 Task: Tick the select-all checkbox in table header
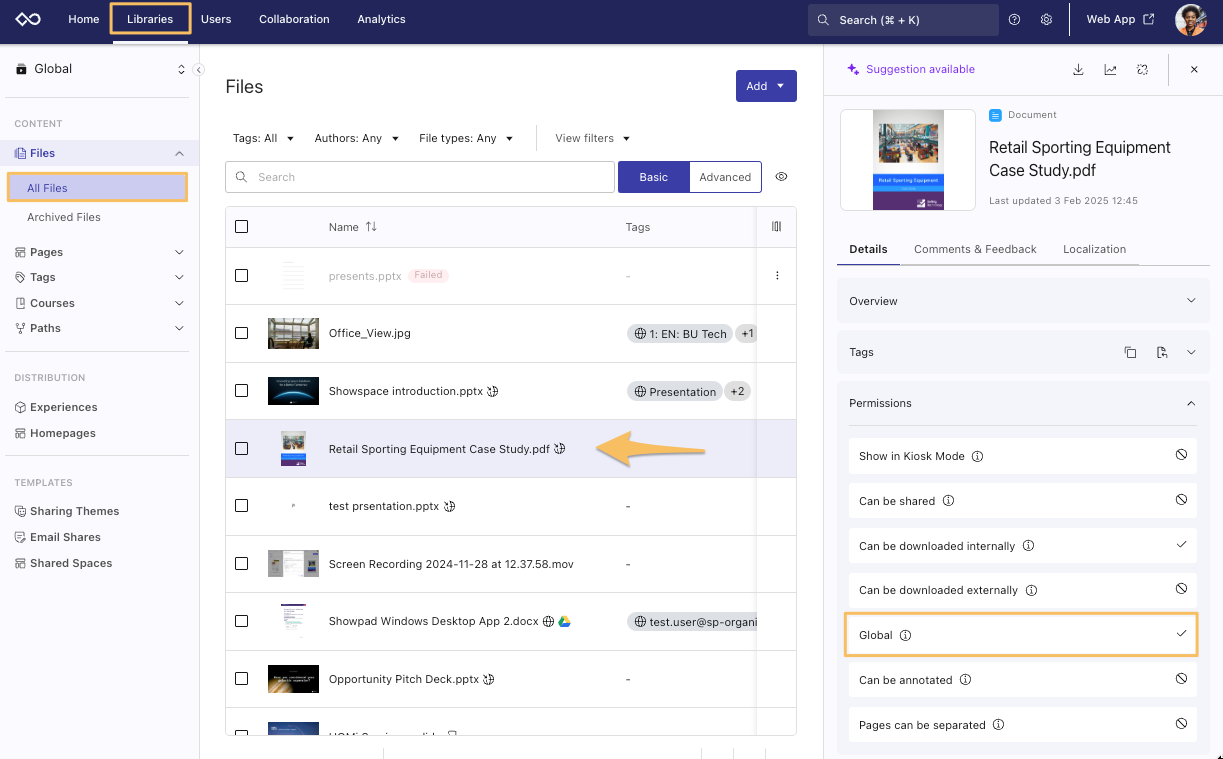pos(241,227)
